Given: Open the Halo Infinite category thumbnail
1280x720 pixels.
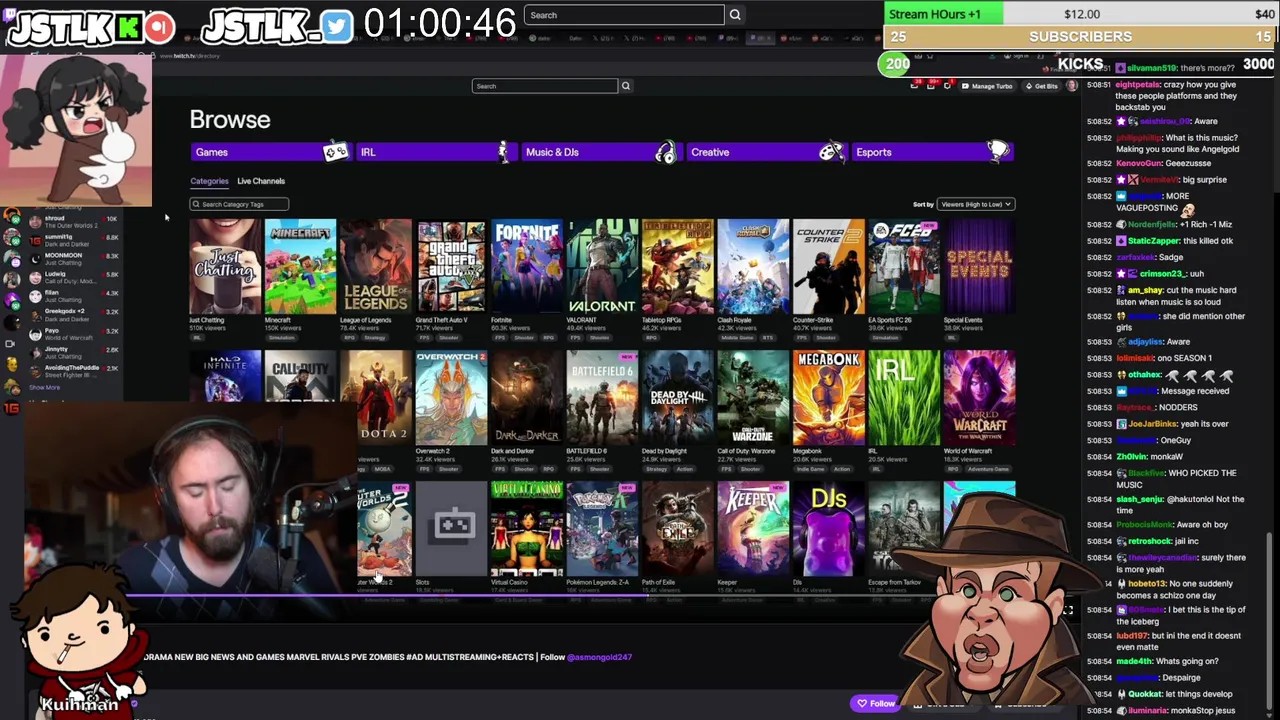Looking at the screenshot, I should coord(225,376).
